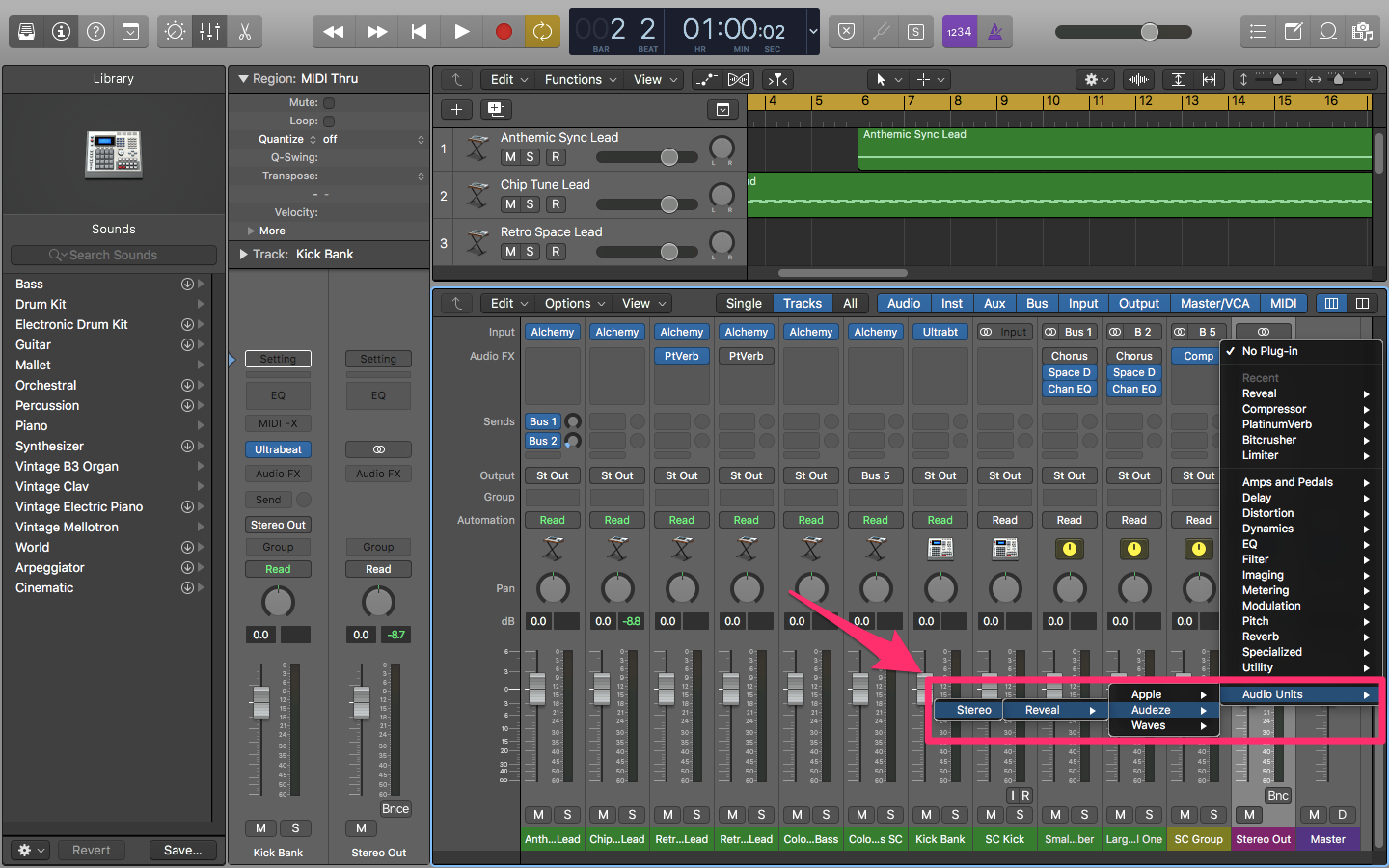1389x868 pixels.
Task: Open the Edit menu in tracks area
Action: coord(509,79)
